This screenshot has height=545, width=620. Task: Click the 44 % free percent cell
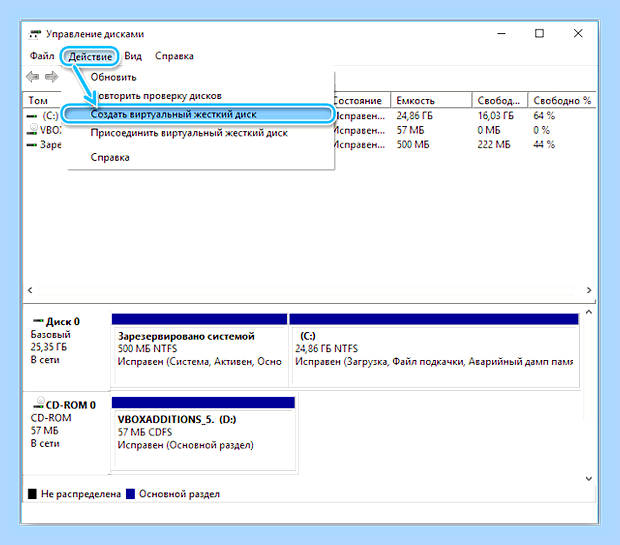(544, 144)
